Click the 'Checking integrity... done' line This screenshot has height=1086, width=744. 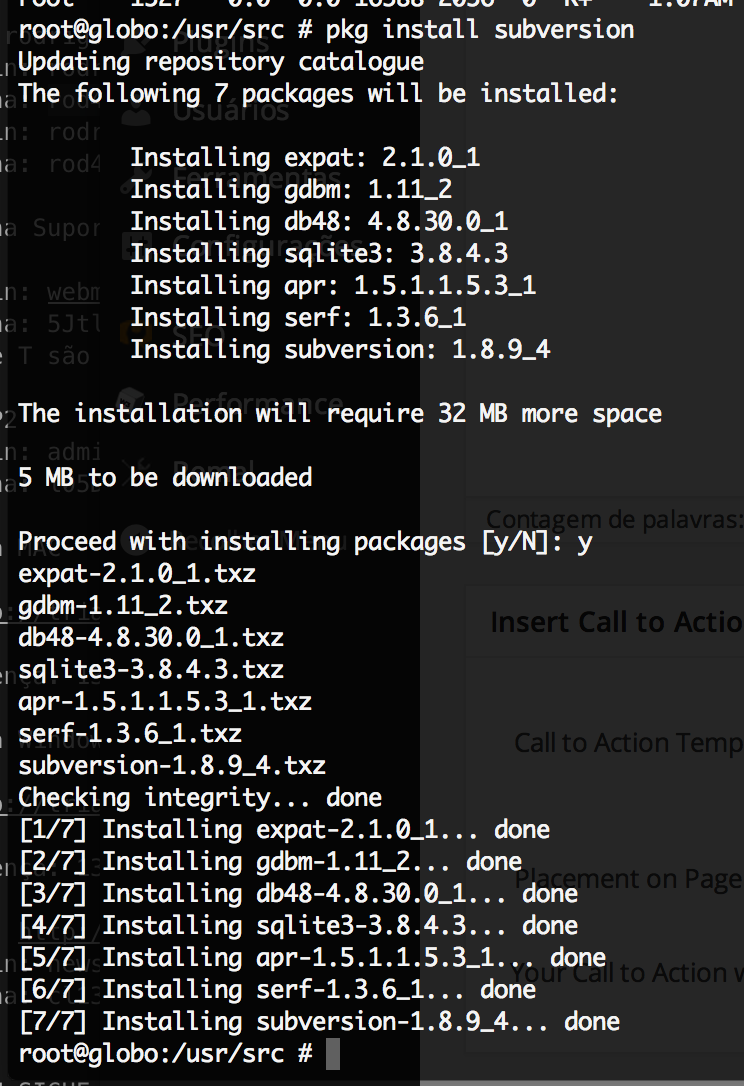200,797
